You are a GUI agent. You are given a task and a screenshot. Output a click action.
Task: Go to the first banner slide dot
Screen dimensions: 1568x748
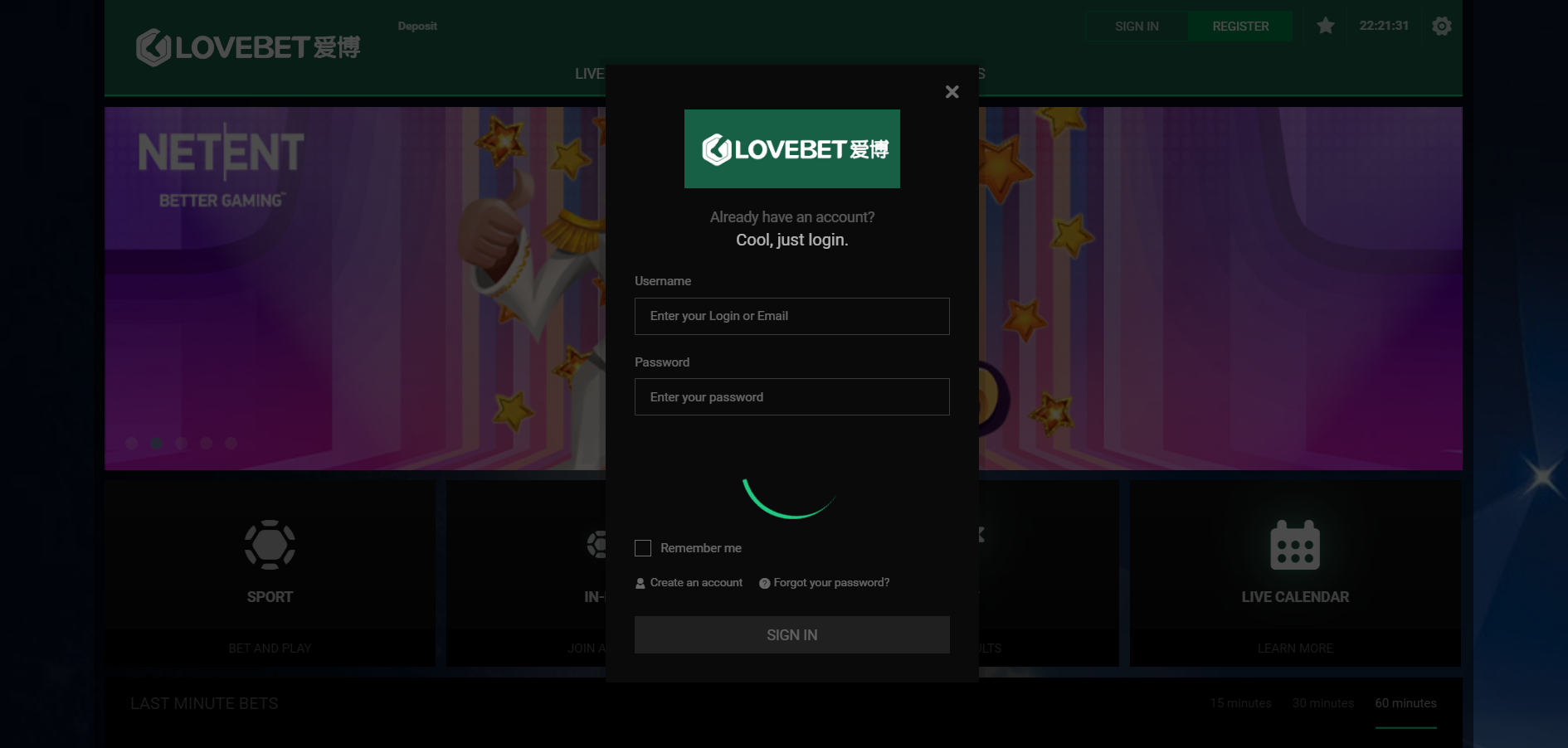click(x=131, y=443)
